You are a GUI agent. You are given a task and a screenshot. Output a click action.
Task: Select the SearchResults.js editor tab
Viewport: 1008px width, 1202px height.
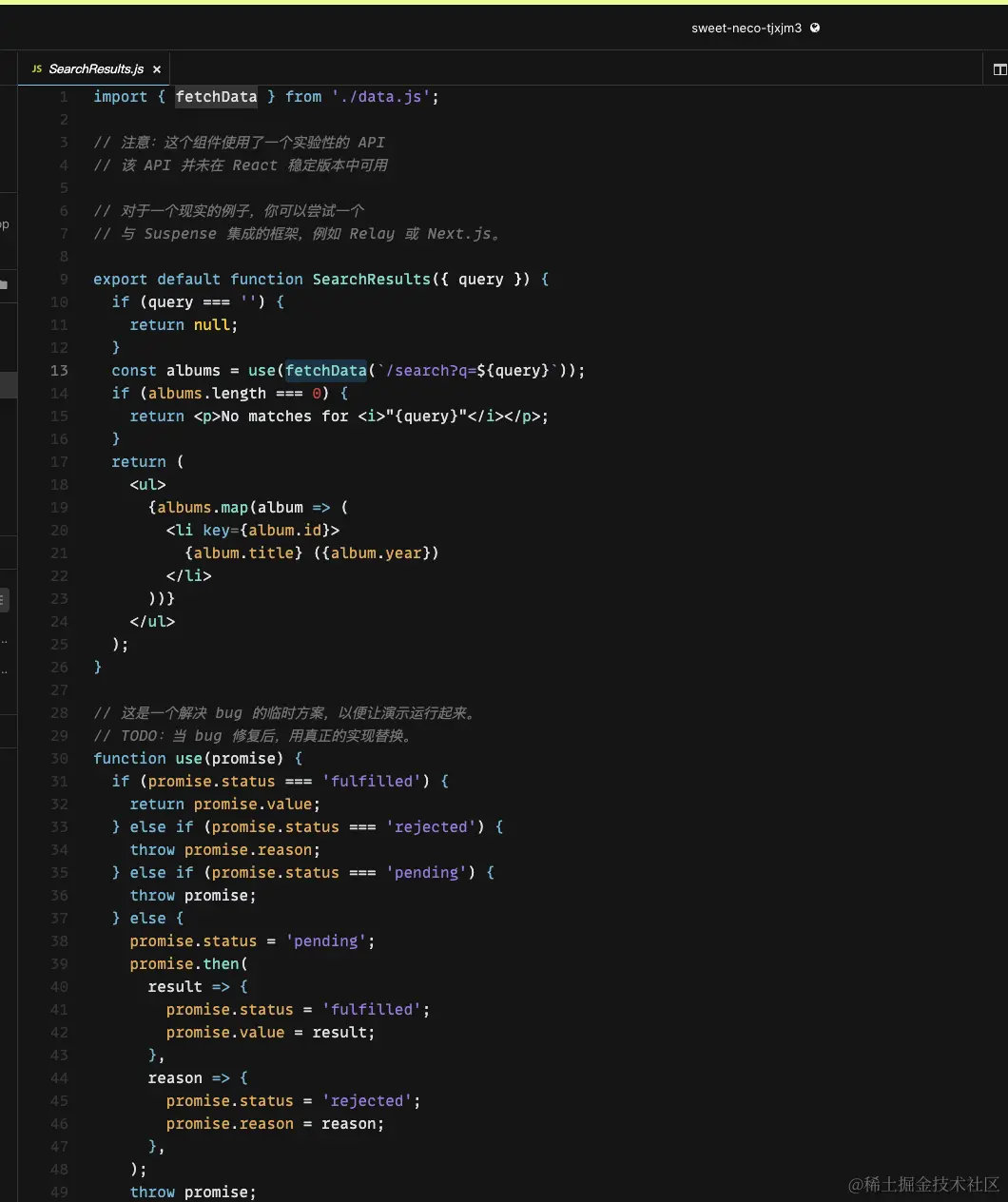click(95, 68)
